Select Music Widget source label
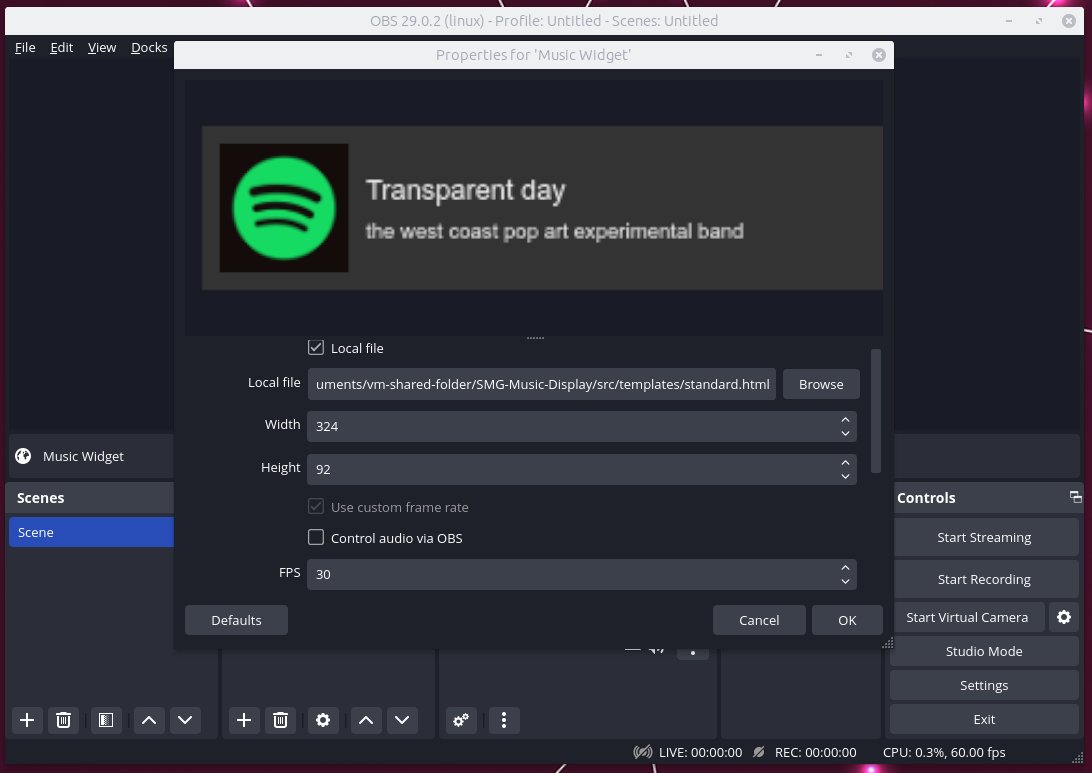The image size is (1092, 773). [x=84, y=456]
